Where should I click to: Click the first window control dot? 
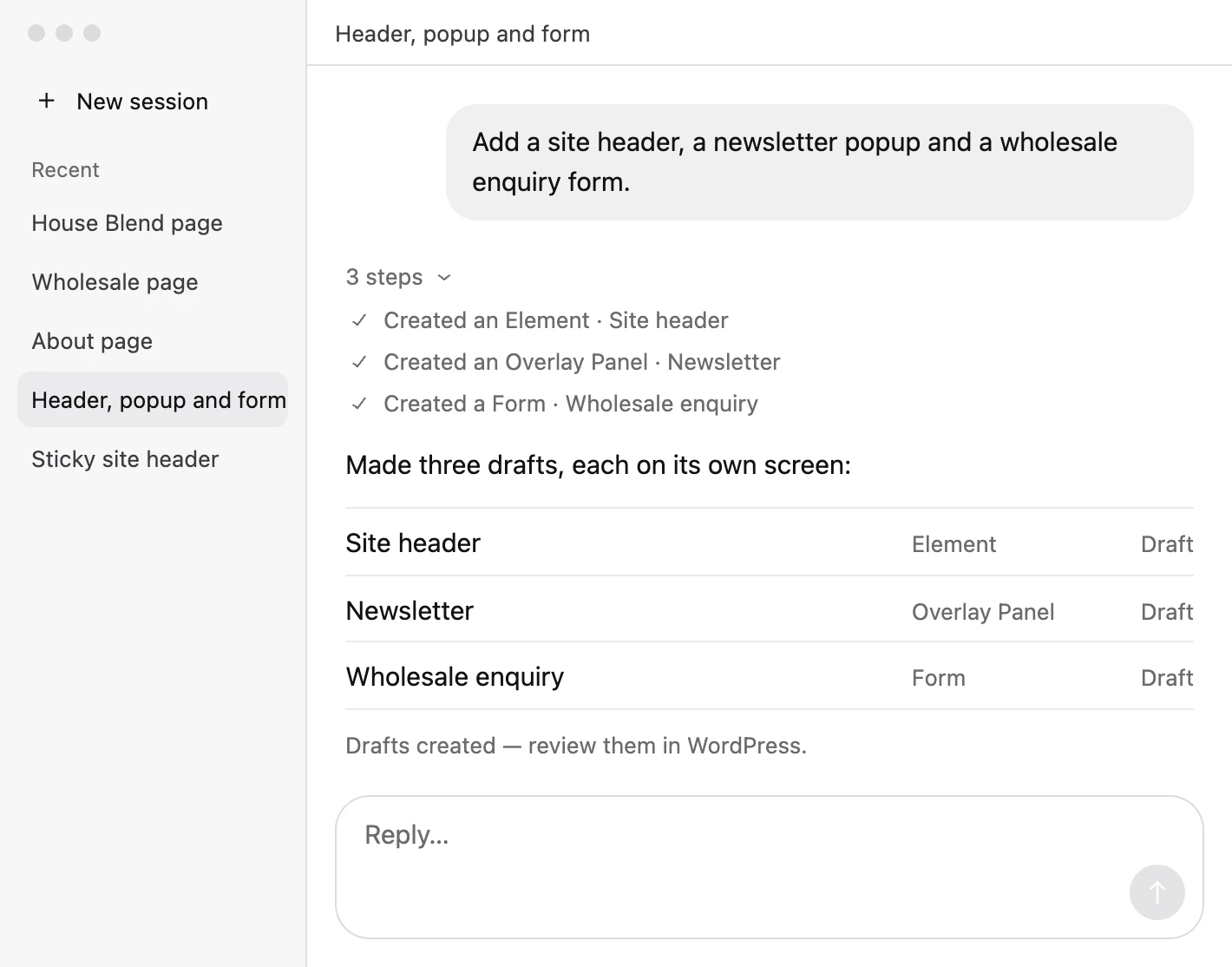coord(36,33)
